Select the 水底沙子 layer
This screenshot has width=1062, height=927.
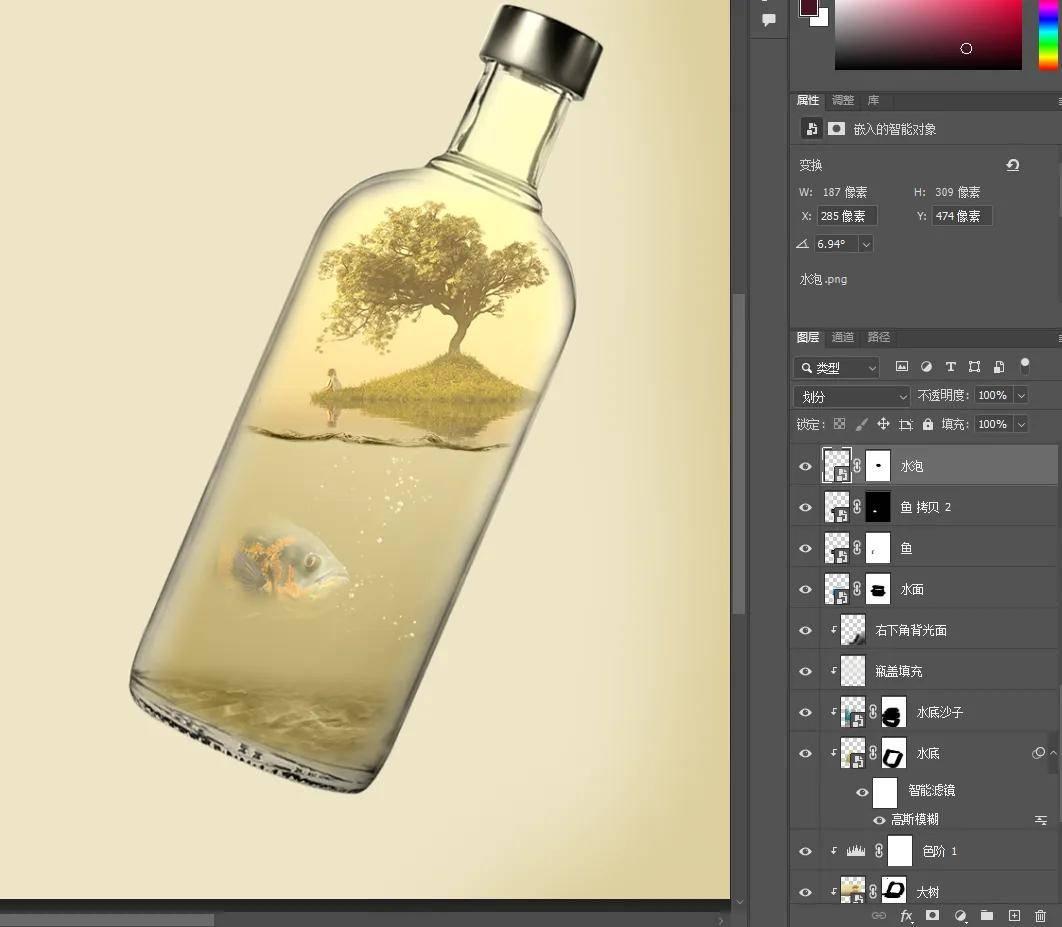point(940,712)
